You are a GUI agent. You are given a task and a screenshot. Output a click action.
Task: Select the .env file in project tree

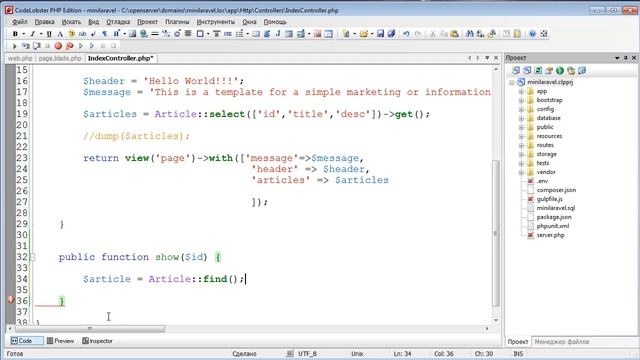(x=542, y=181)
